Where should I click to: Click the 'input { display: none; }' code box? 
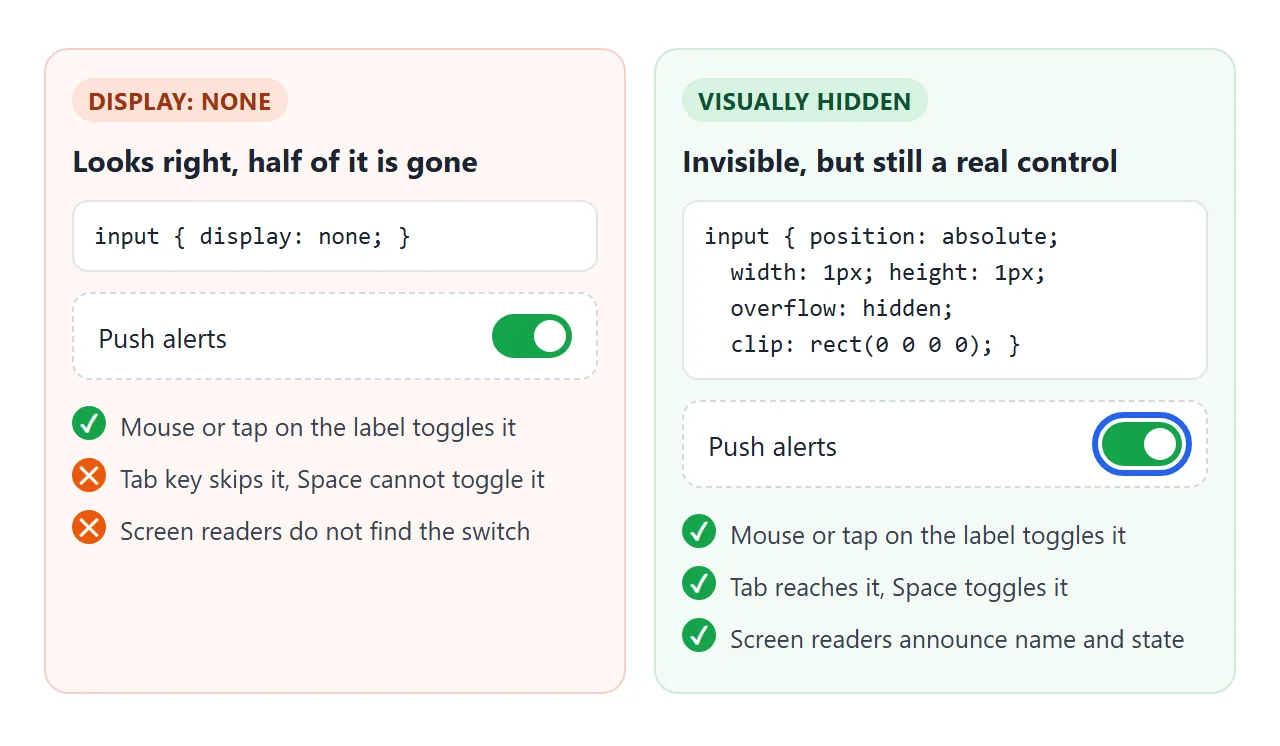point(335,236)
